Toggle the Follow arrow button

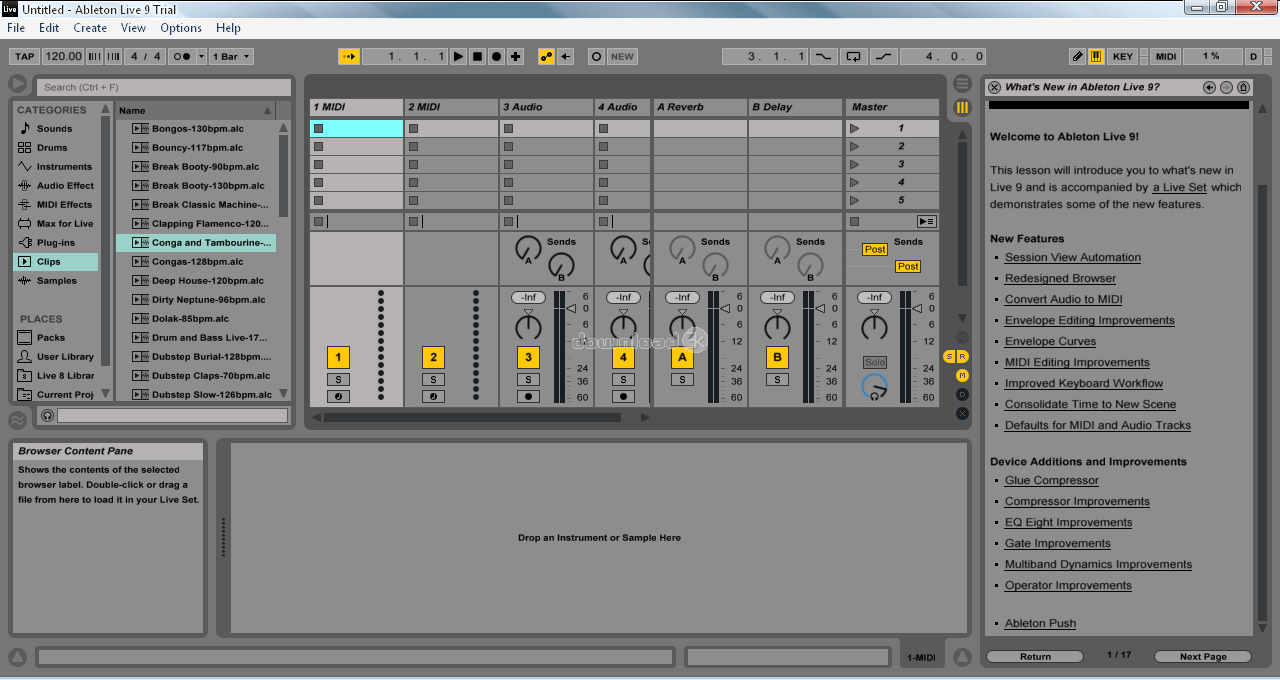click(x=349, y=57)
